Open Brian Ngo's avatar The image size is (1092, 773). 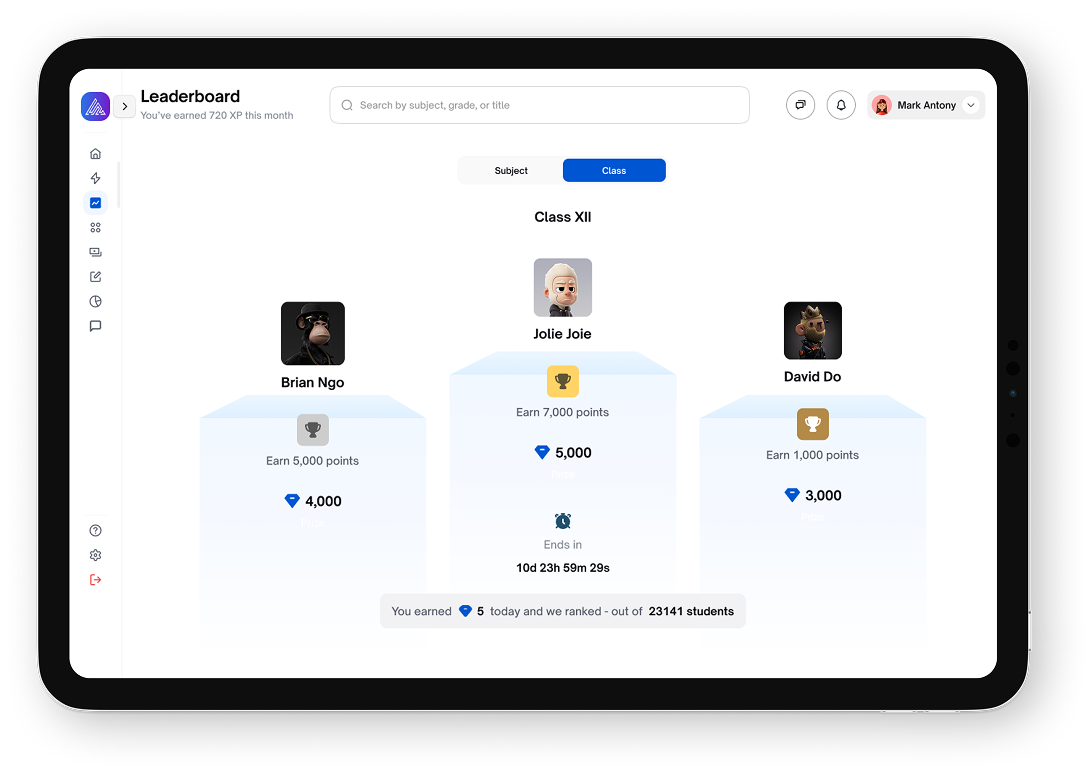[313, 334]
